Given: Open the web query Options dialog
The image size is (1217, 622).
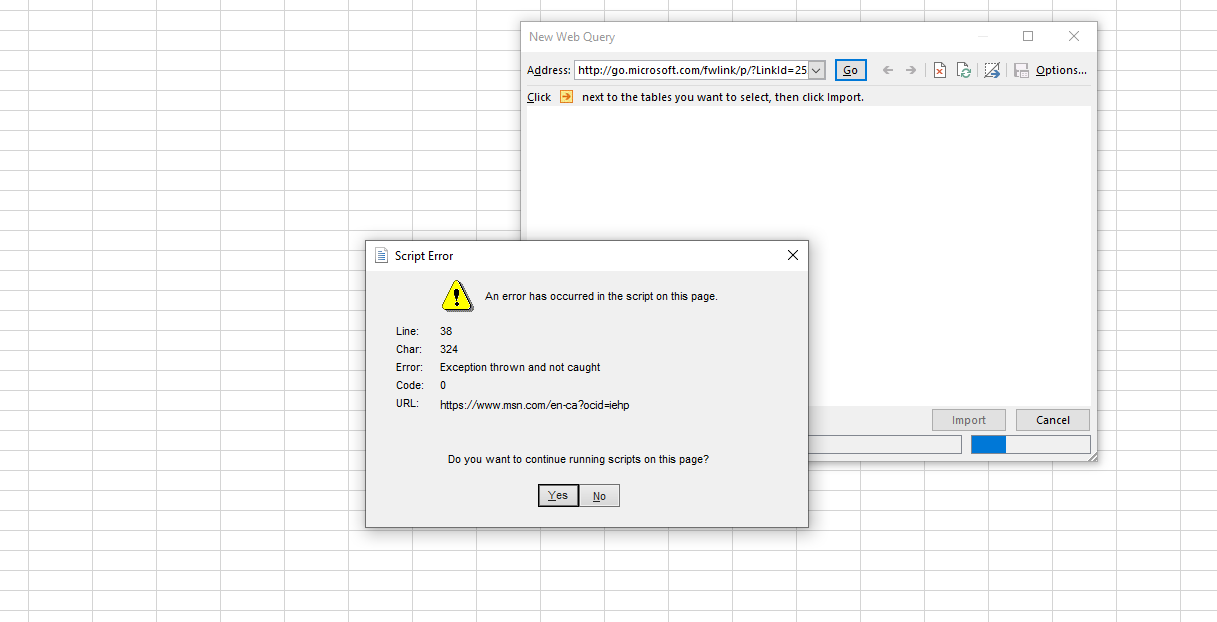Looking at the screenshot, I should click(x=1055, y=70).
